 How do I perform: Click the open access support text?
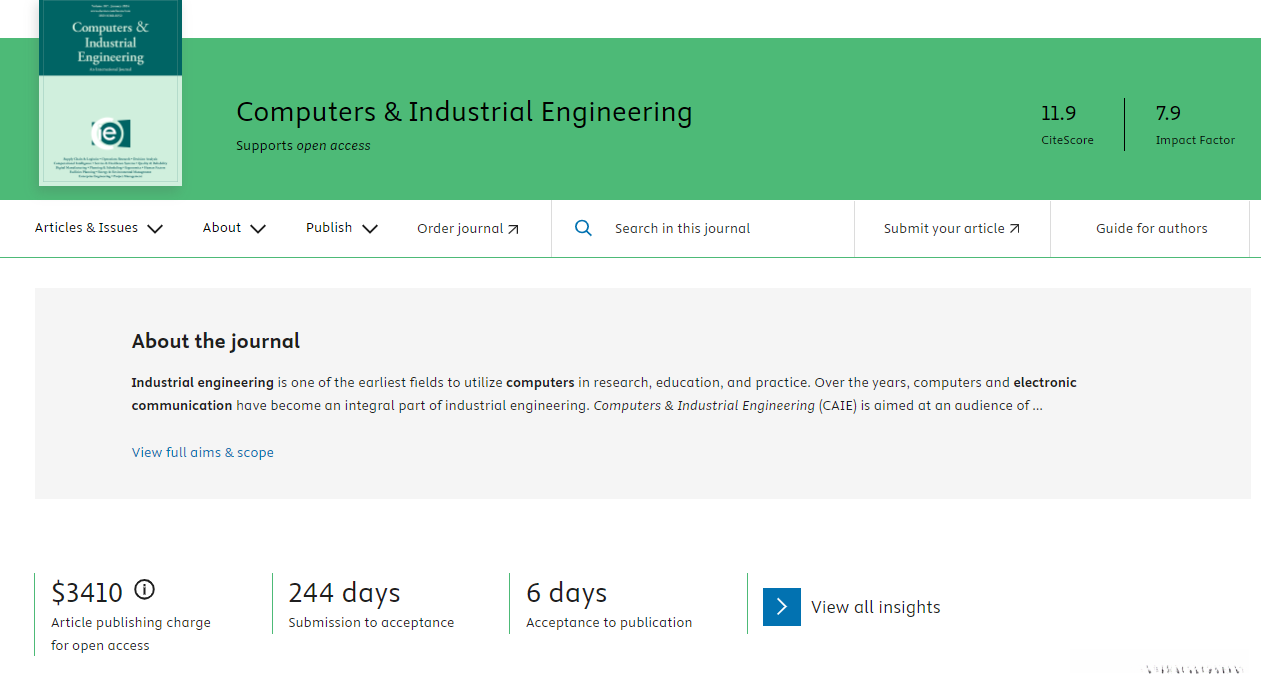(x=303, y=146)
